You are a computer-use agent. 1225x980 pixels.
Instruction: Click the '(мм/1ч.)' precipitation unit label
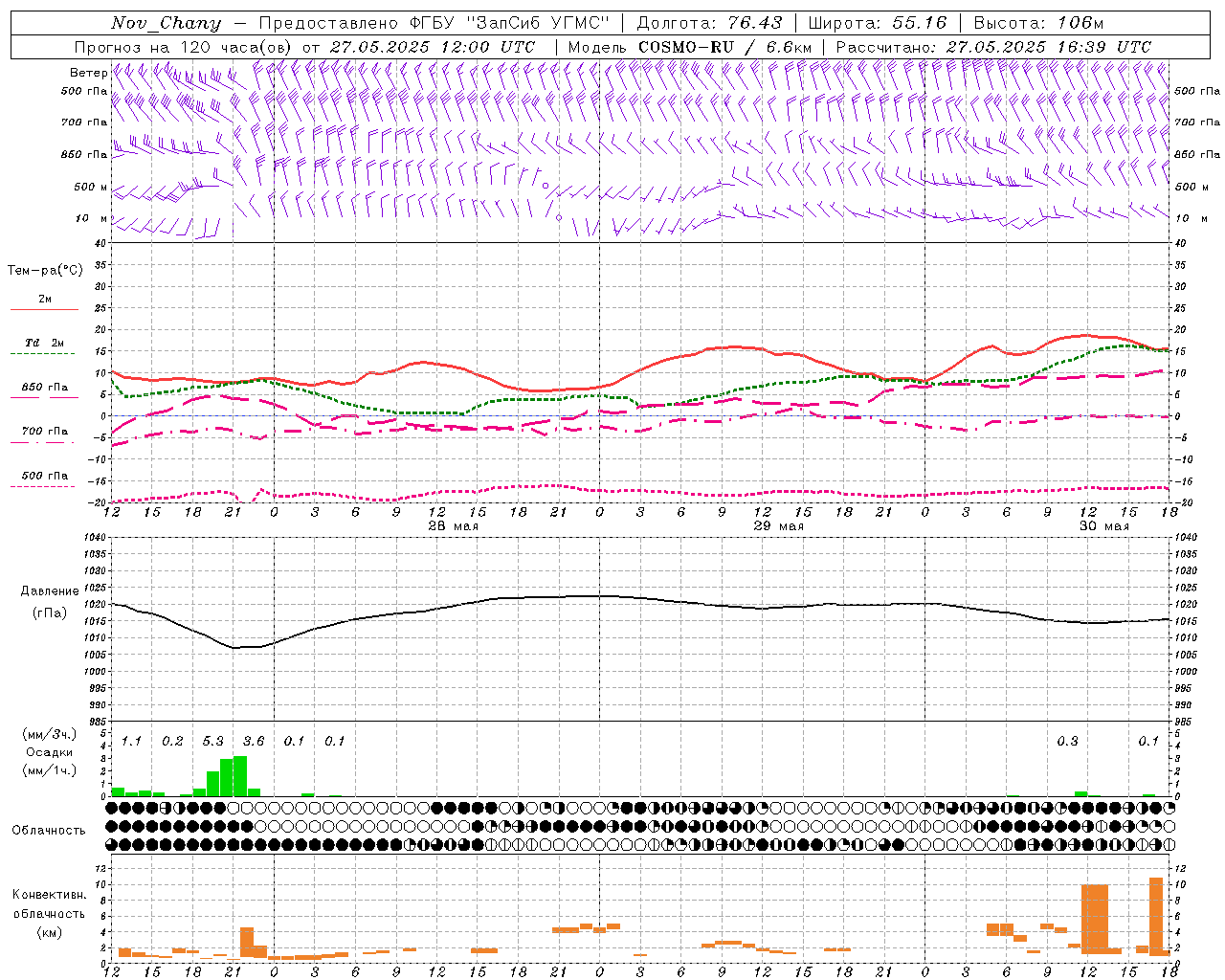click(x=50, y=770)
